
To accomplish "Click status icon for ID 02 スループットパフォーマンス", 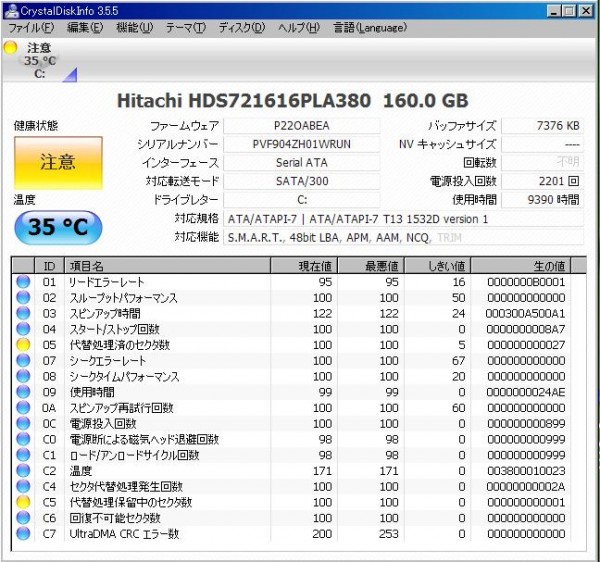I will pyautogui.click(x=23, y=297).
